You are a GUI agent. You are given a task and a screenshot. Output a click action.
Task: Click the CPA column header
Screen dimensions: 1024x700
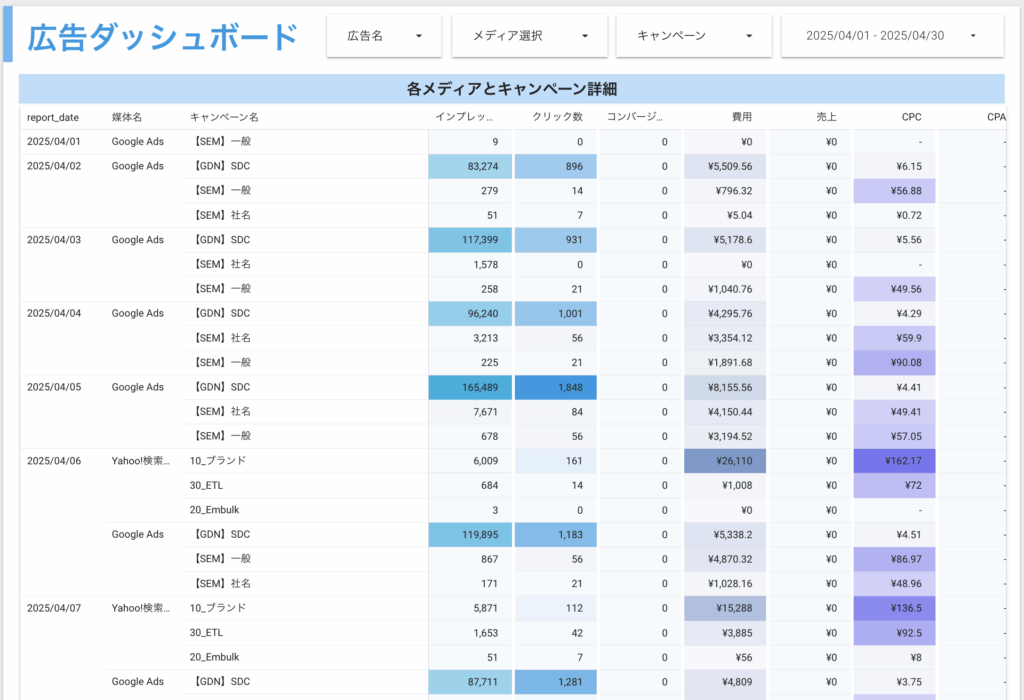(x=995, y=117)
